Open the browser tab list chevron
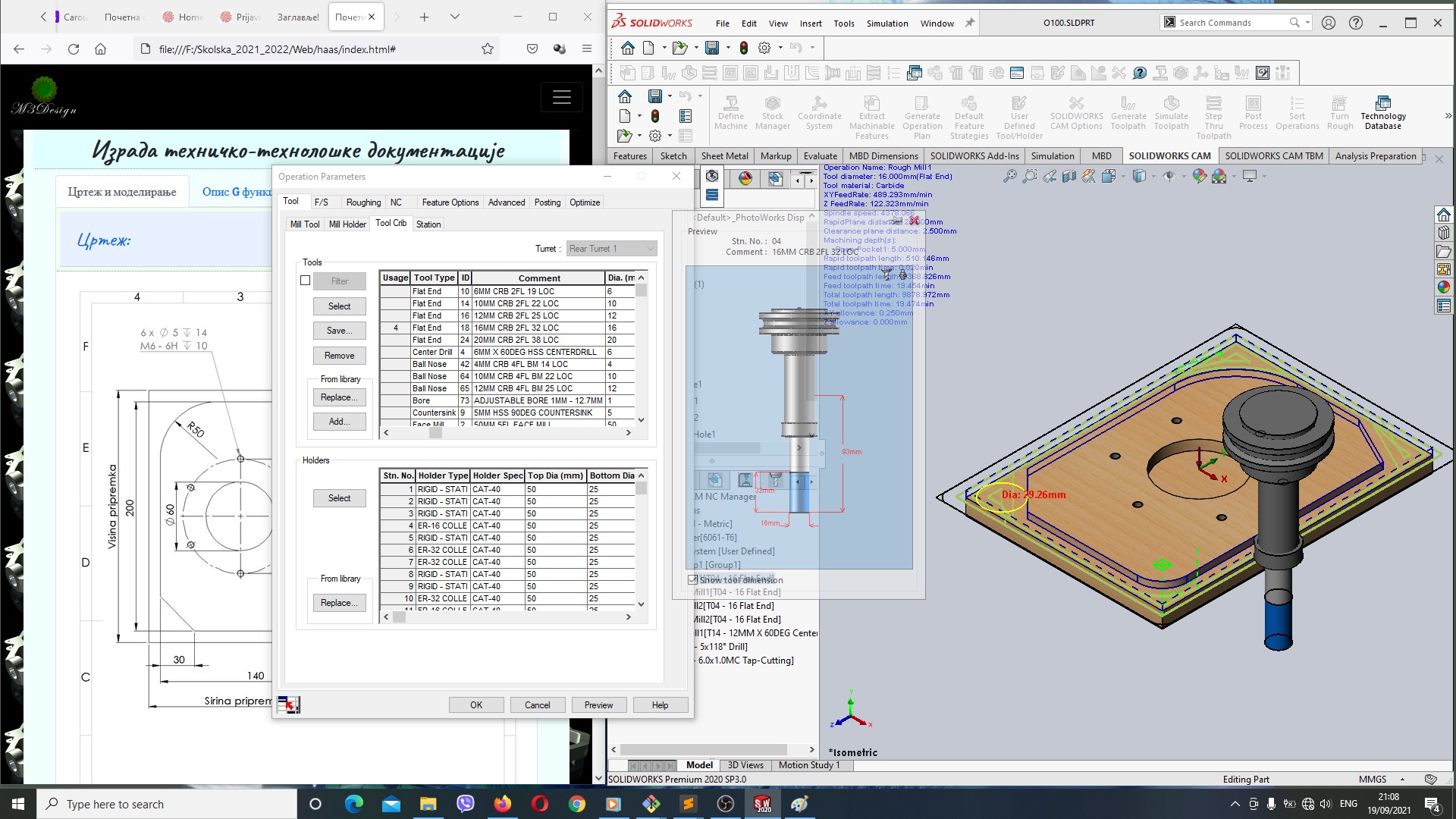Image resolution: width=1456 pixels, height=819 pixels. click(455, 17)
